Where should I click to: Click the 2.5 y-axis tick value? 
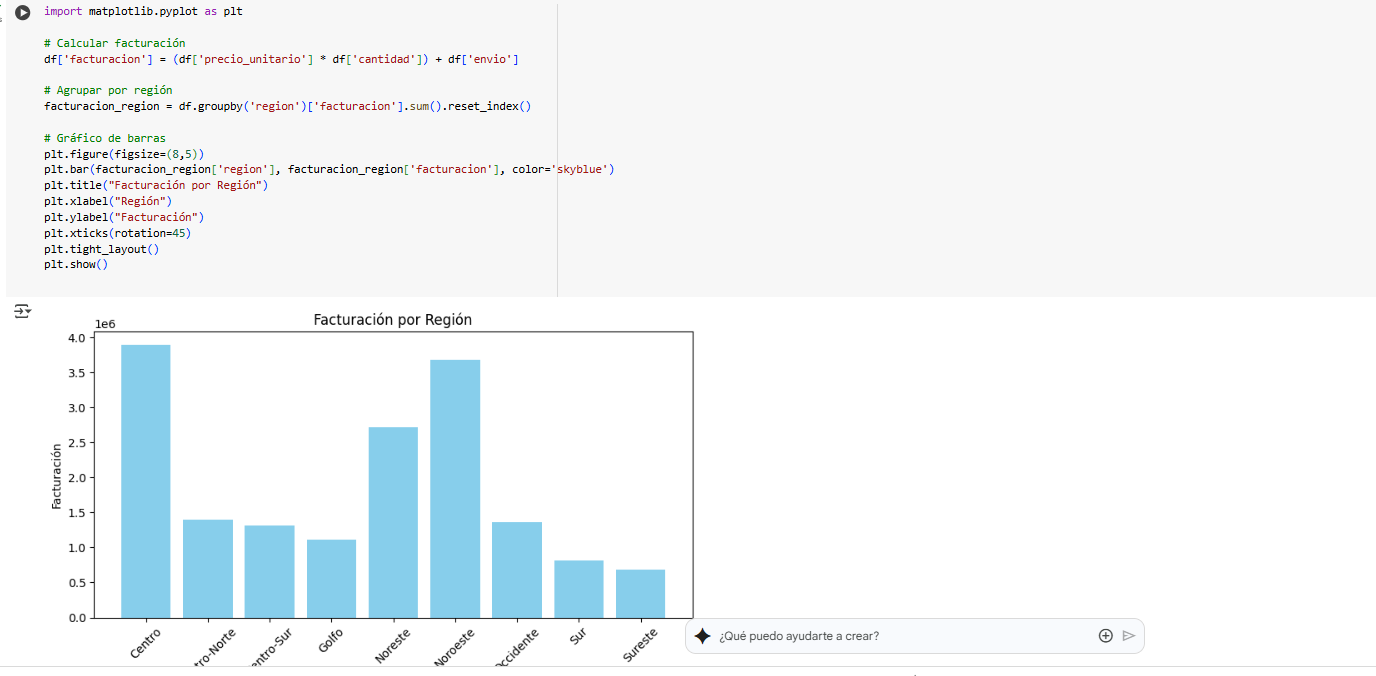[79, 443]
